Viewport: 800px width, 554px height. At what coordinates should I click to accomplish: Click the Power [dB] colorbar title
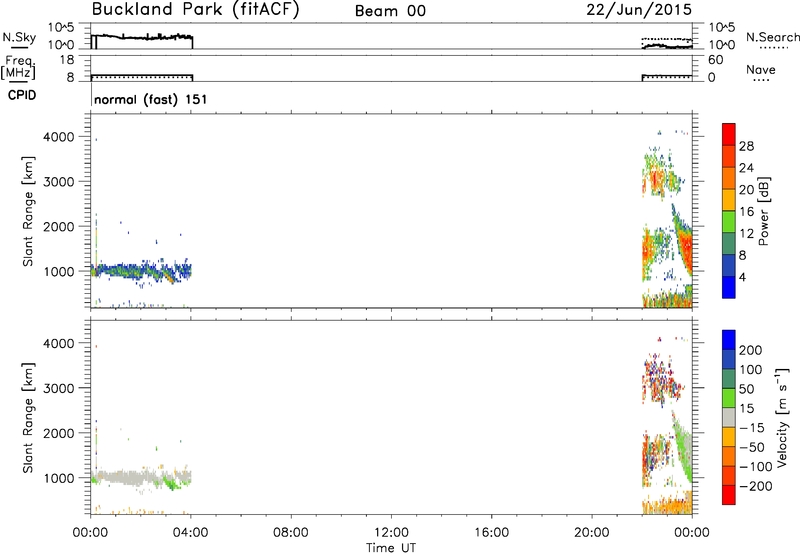[763, 211]
